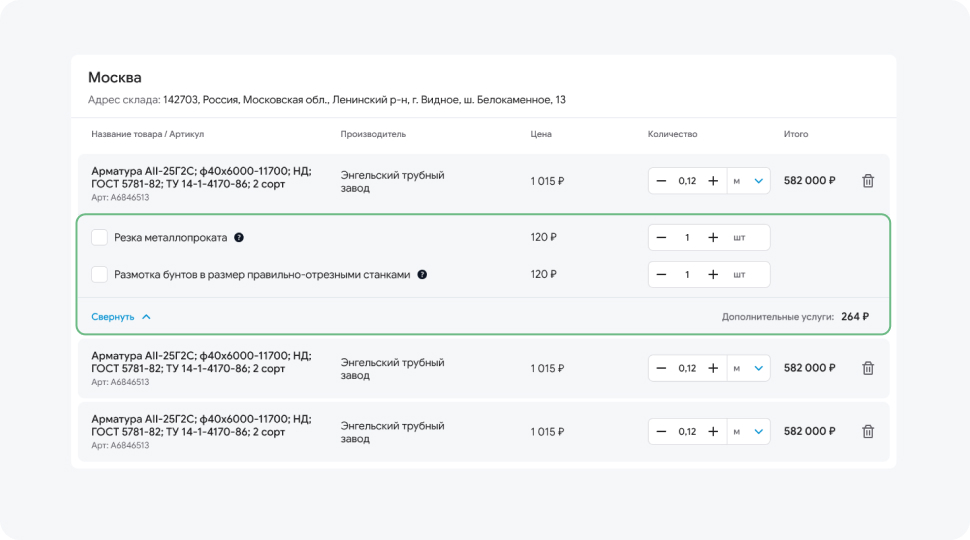The image size is (970, 540).
Task: Click the 0,12 quantity field in second row
Action: [687, 368]
